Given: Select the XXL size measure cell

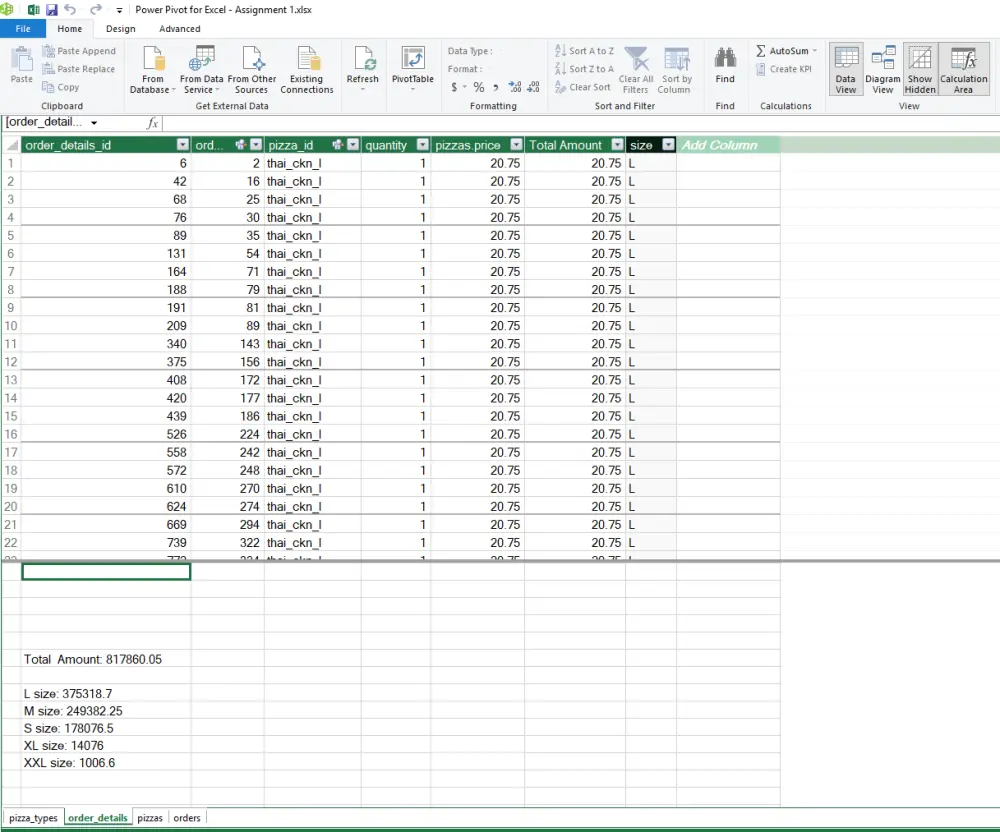Looking at the screenshot, I should click(106, 763).
